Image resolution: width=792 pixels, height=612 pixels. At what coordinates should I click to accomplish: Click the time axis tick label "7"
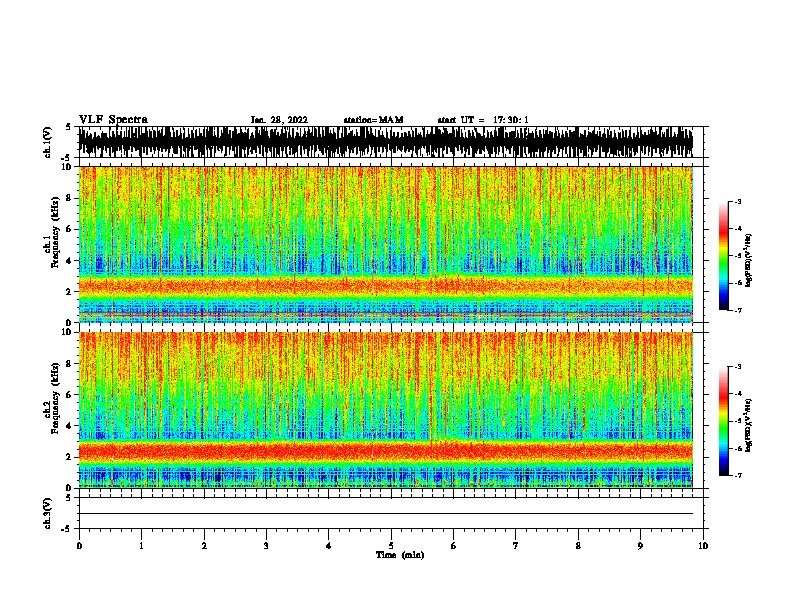click(x=516, y=545)
